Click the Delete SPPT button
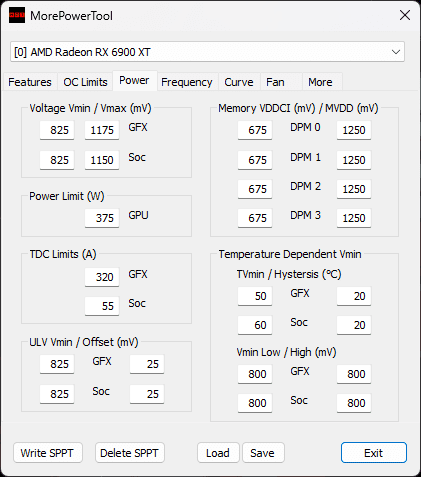This screenshot has height=477, width=421. [x=130, y=453]
